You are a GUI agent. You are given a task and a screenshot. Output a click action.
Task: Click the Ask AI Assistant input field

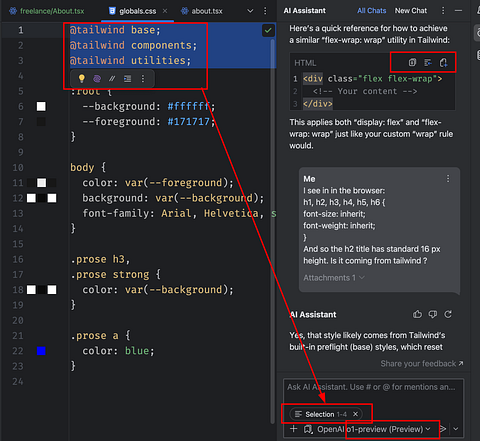[x=373, y=391]
